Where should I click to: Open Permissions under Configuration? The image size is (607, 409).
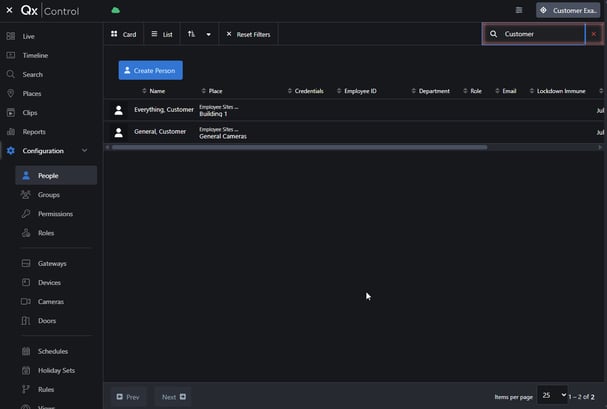coord(55,214)
